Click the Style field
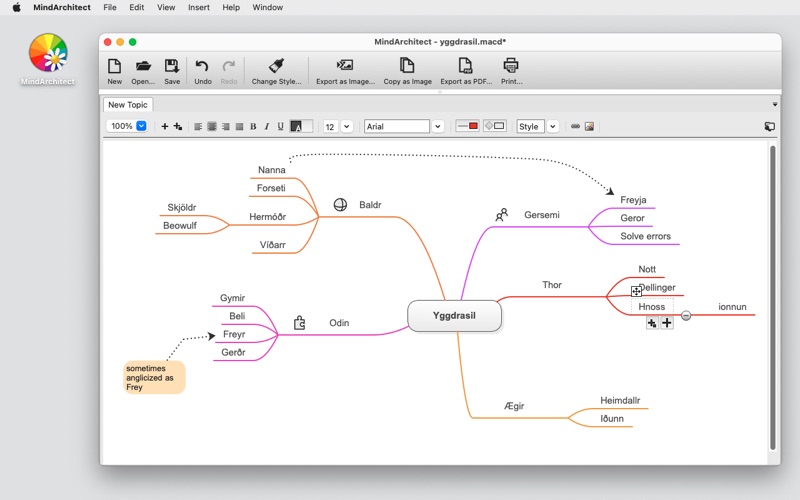The image size is (800, 500). 531,127
